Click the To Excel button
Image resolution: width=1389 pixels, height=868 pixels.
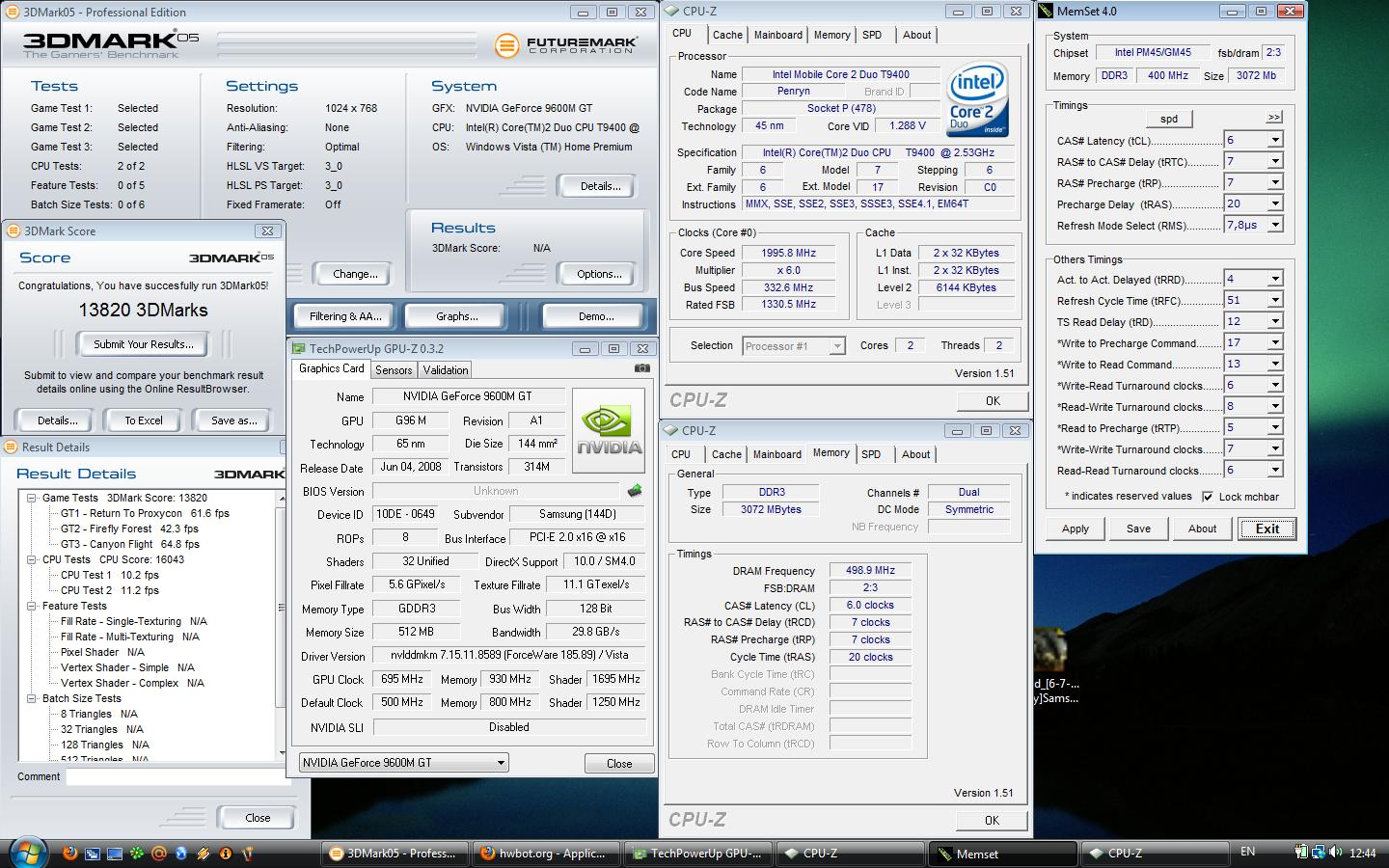click(144, 420)
